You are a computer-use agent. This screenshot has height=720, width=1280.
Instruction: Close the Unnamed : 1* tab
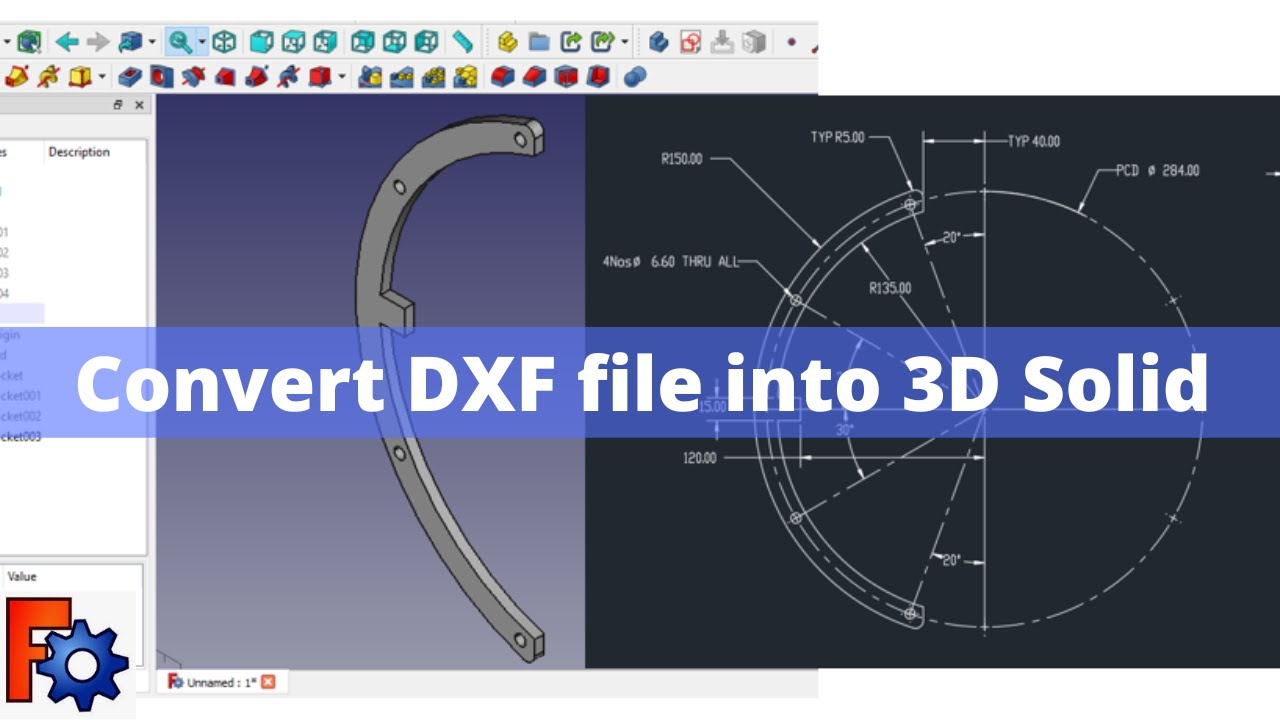coord(268,682)
